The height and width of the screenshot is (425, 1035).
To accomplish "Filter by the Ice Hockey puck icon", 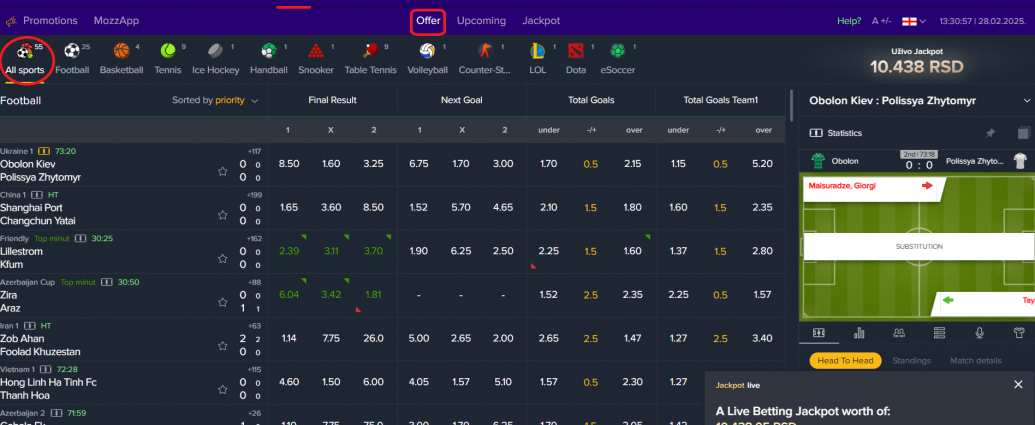I will 216,51.
